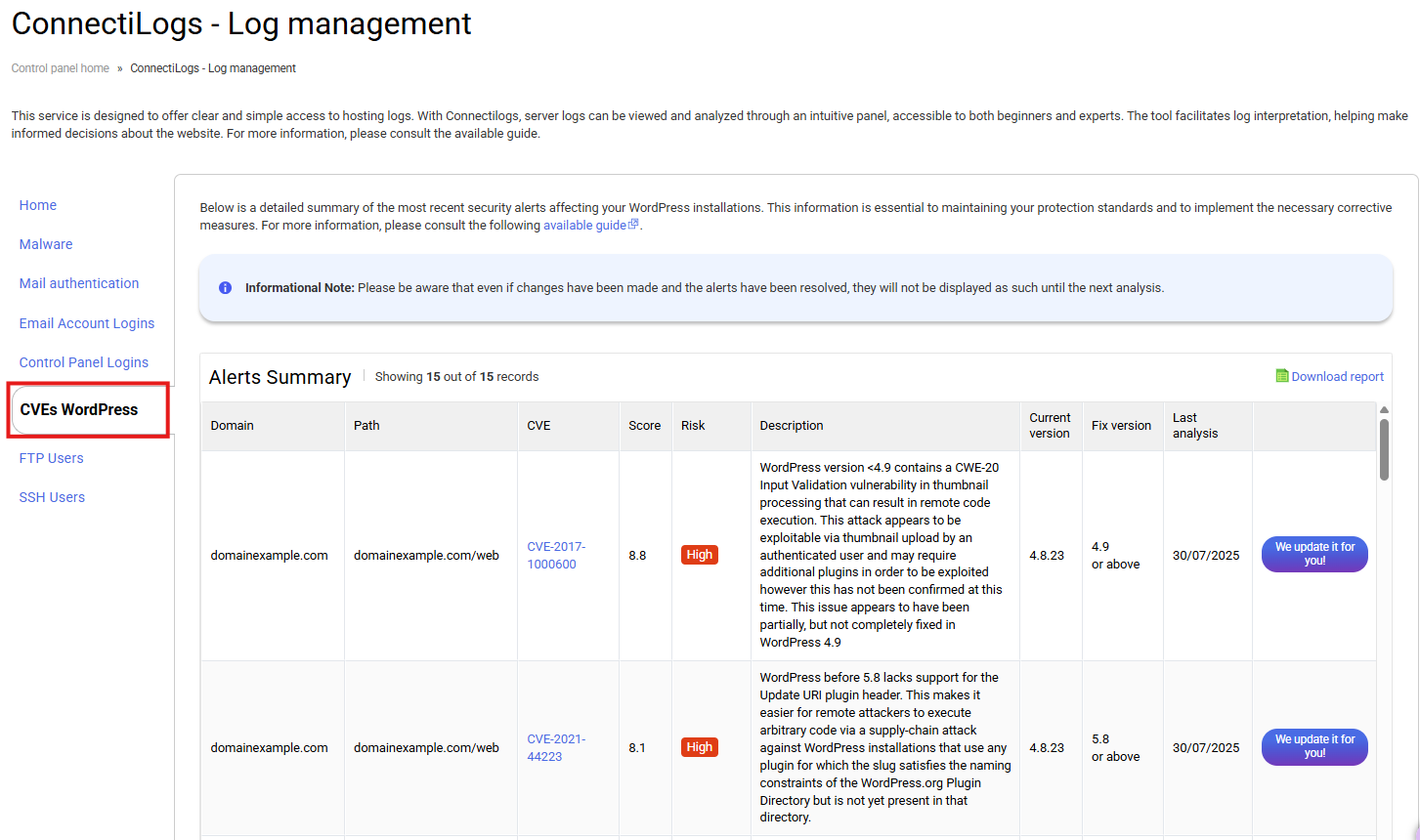
Task: Open Control Panel Logins section
Action: point(84,362)
